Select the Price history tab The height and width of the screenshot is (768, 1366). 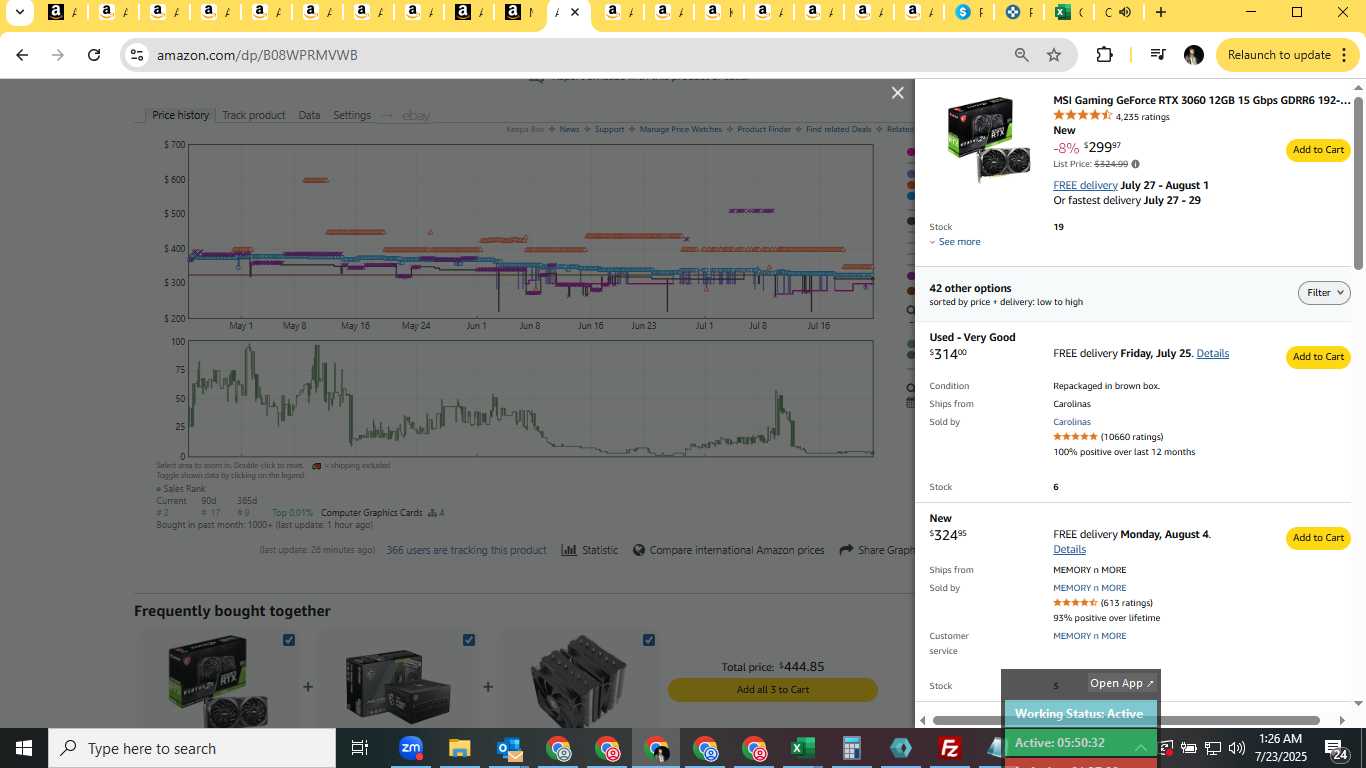(x=181, y=115)
